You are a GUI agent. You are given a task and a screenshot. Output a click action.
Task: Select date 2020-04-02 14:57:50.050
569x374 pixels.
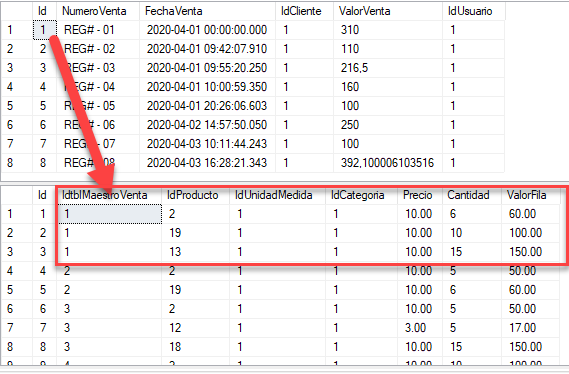click(208, 125)
